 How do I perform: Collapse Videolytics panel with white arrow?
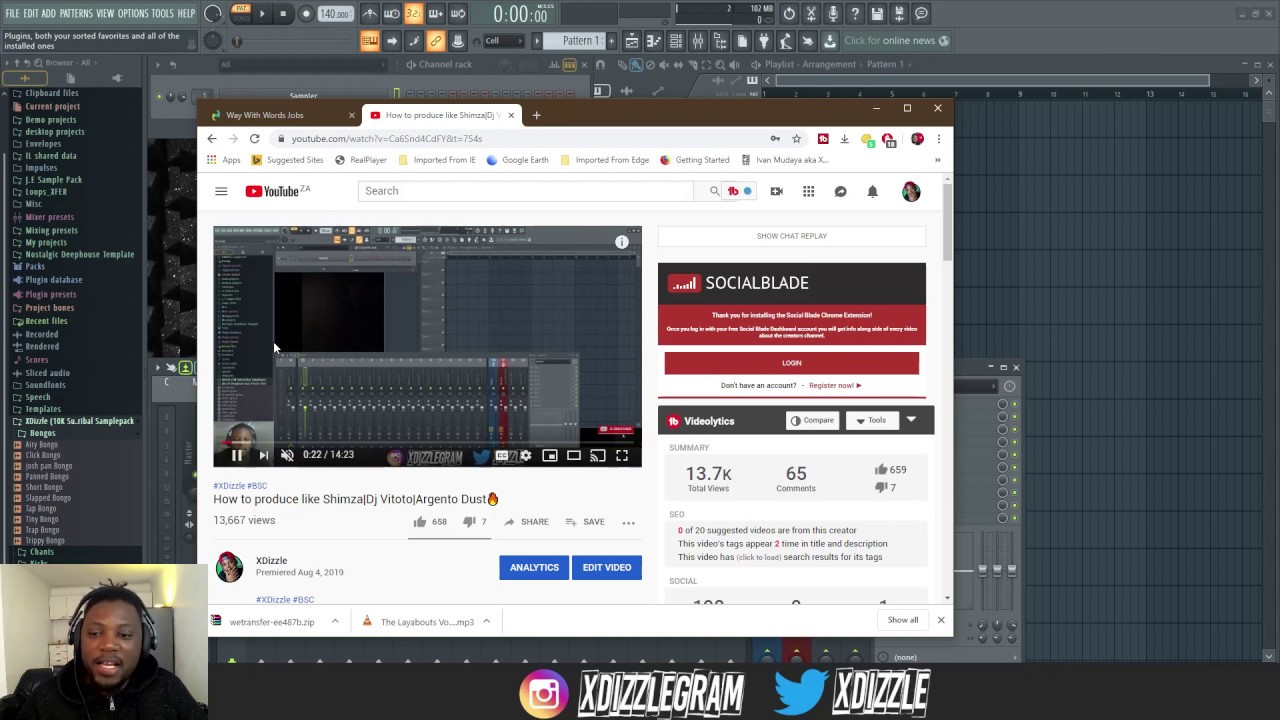911,420
